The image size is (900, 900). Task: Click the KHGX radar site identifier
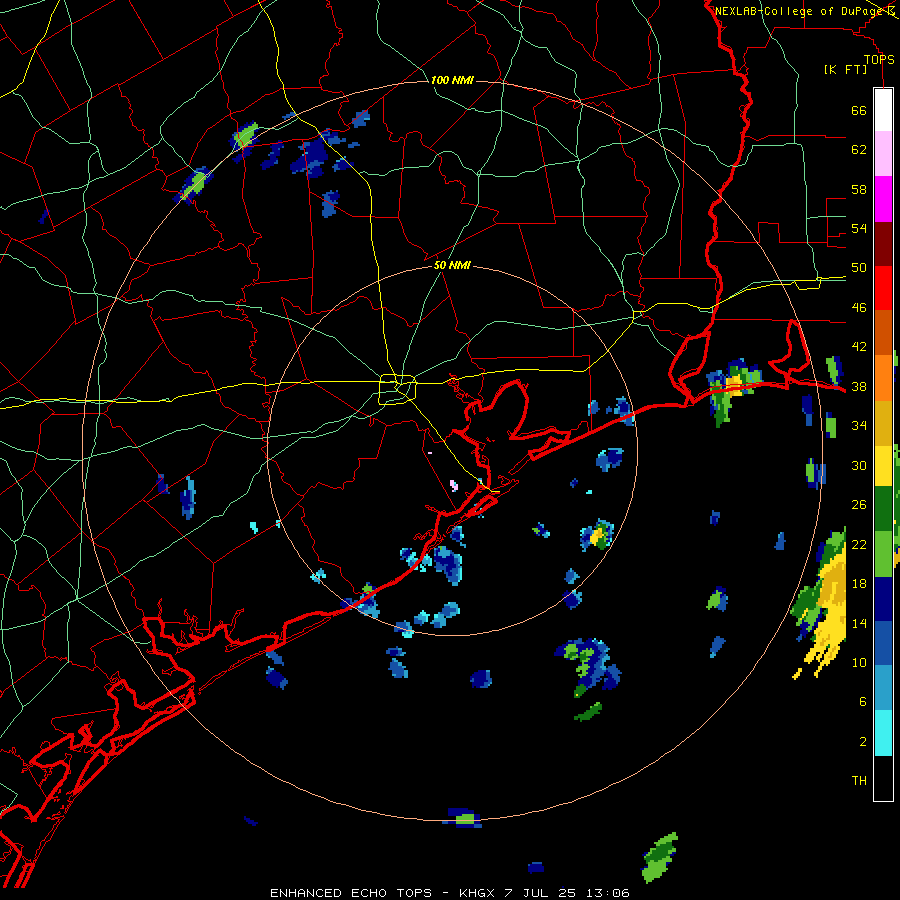pos(476,893)
